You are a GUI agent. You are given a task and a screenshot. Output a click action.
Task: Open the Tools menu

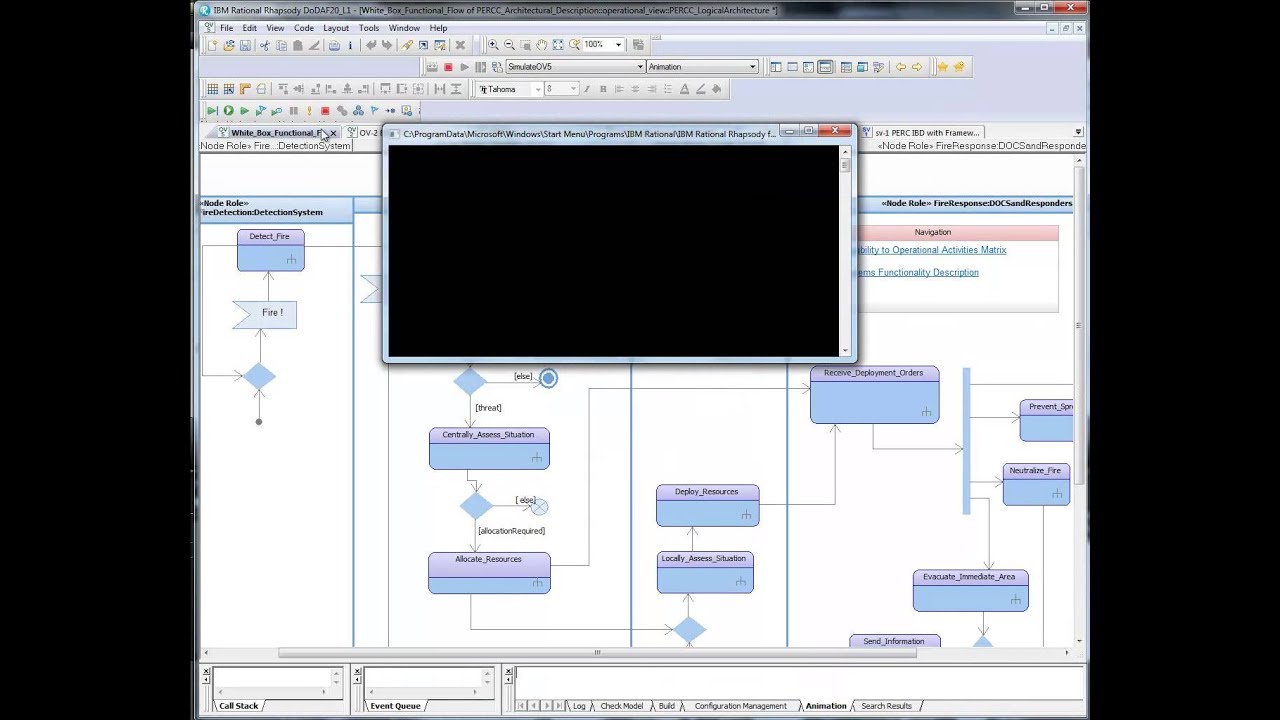(x=369, y=28)
